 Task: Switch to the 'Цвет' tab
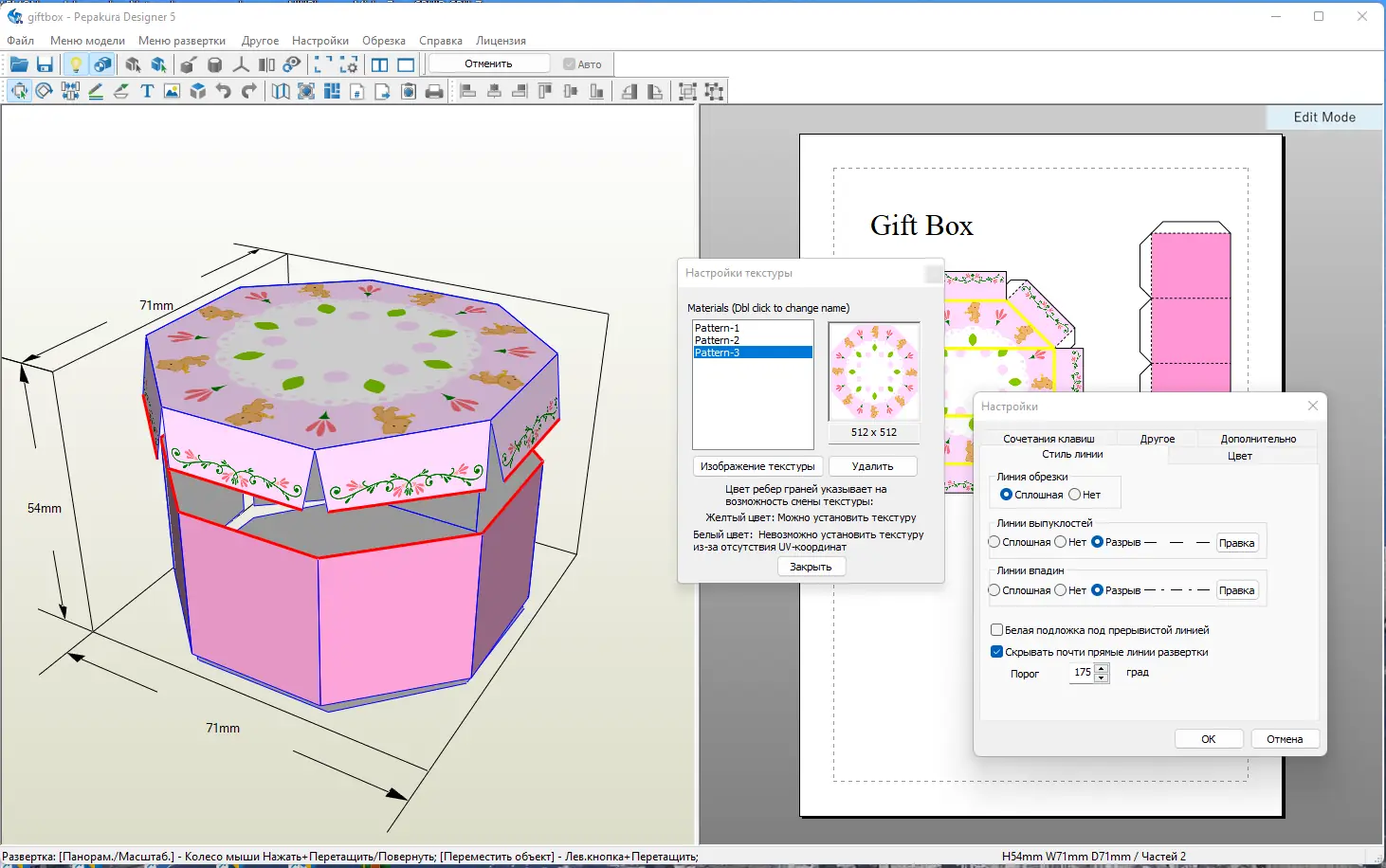click(1240, 456)
